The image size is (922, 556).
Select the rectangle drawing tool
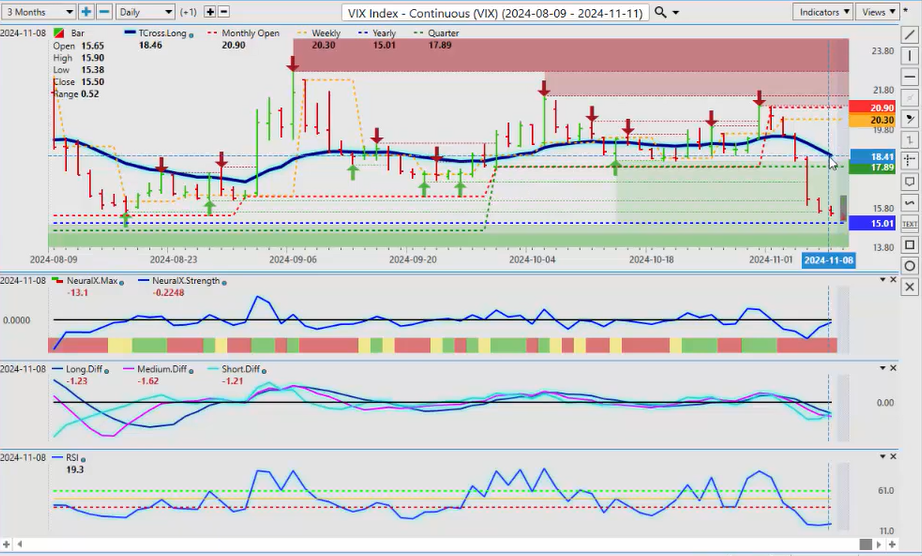click(909, 245)
